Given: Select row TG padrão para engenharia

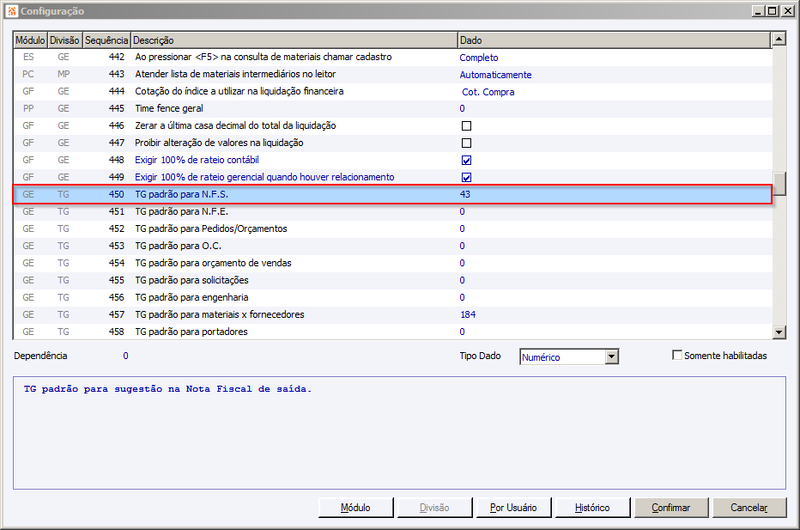Looking at the screenshot, I should click(392, 297).
